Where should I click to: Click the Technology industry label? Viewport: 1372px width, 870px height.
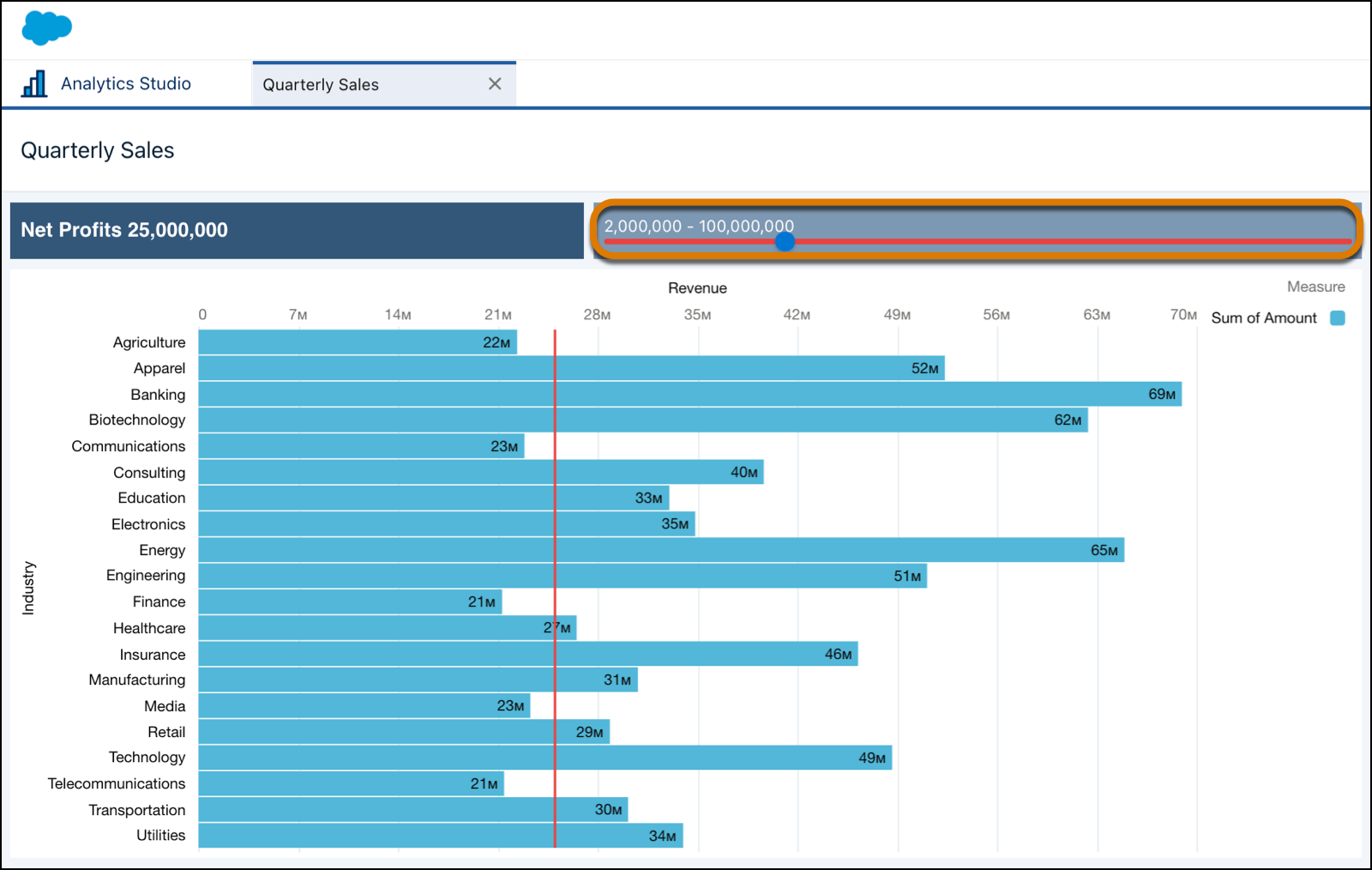click(x=147, y=757)
